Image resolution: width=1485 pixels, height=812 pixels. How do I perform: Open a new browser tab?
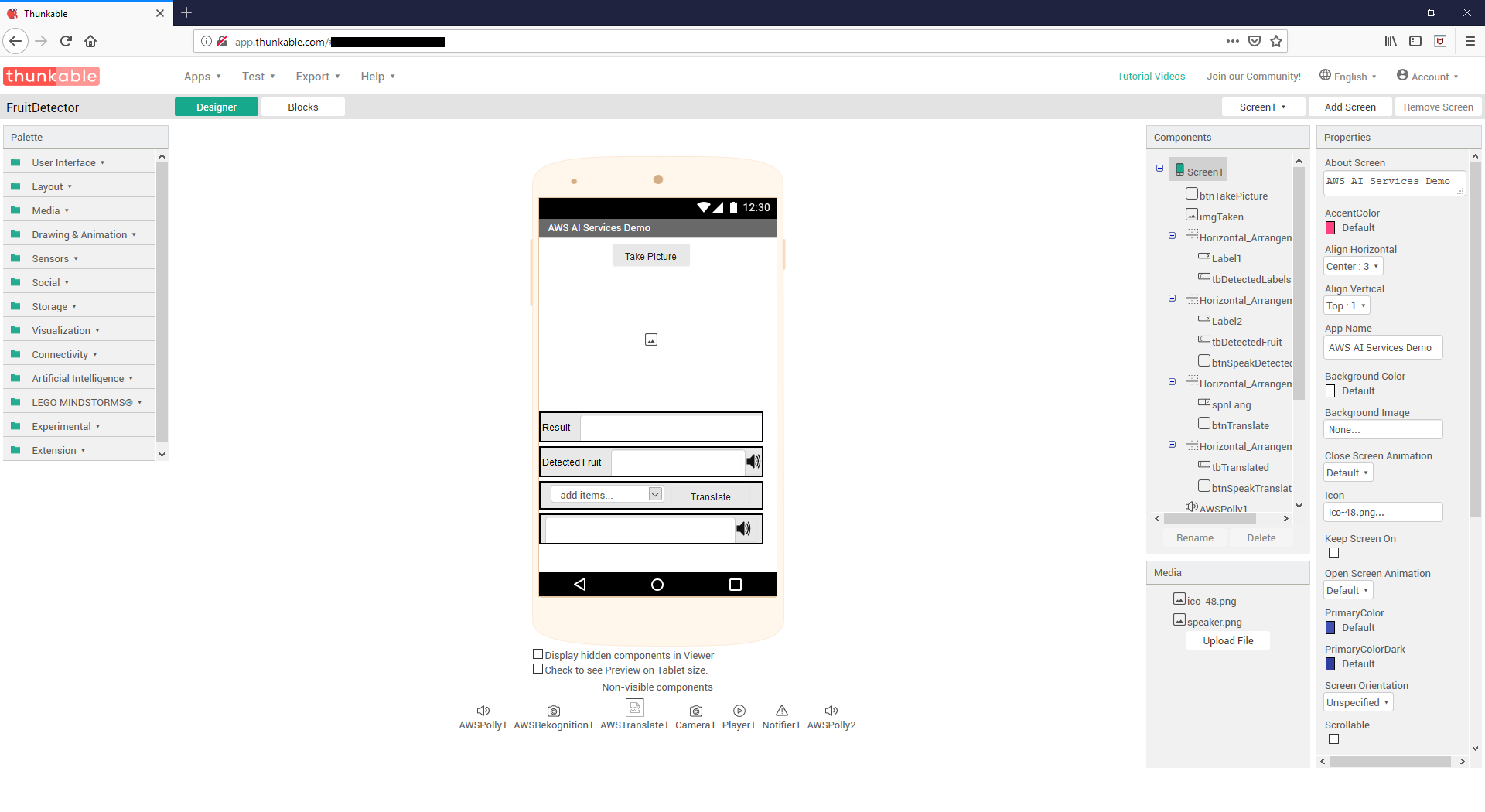pyautogui.click(x=186, y=12)
